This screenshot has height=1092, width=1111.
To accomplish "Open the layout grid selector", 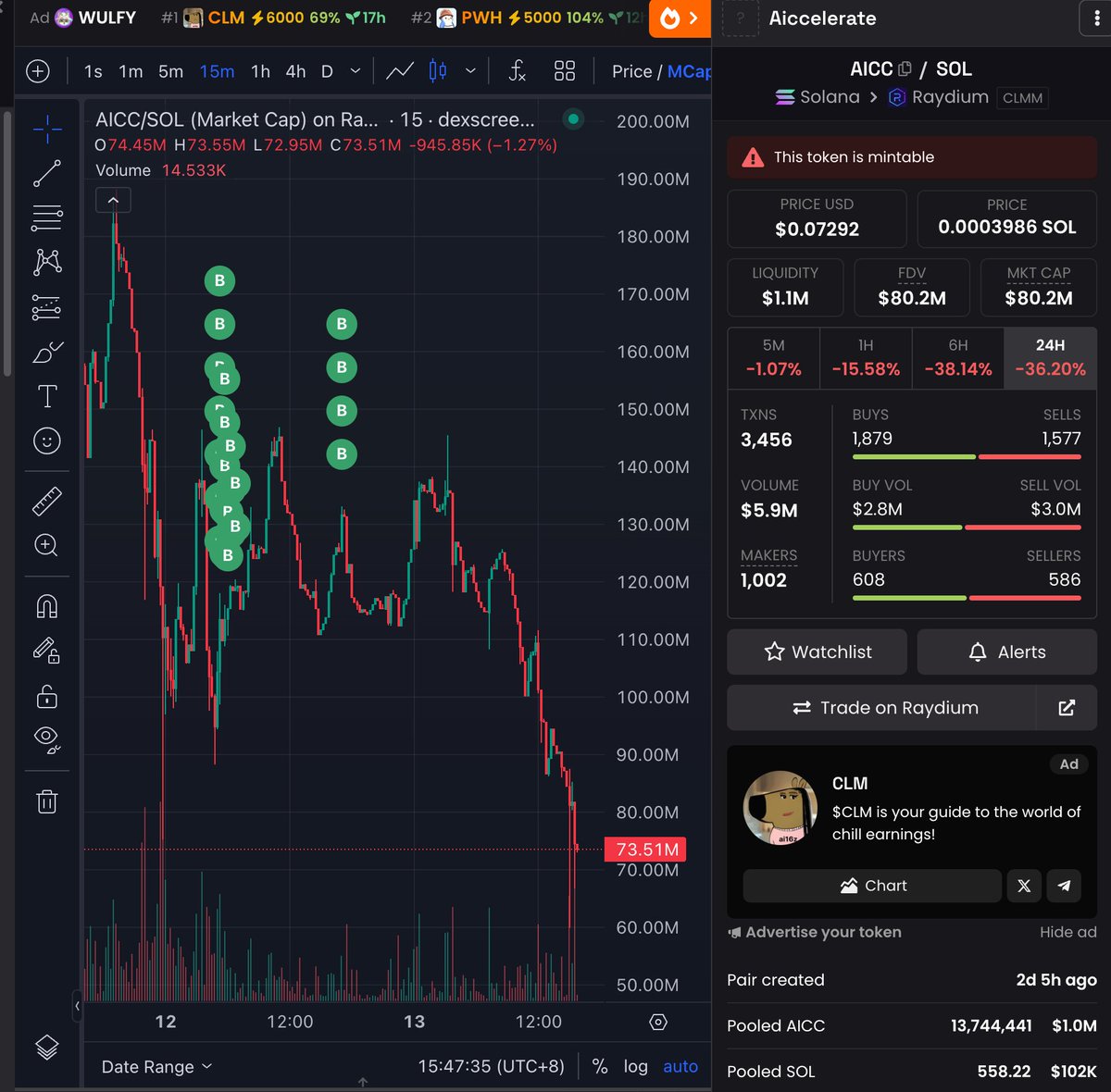I will pyautogui.click(x=565, y=71).
